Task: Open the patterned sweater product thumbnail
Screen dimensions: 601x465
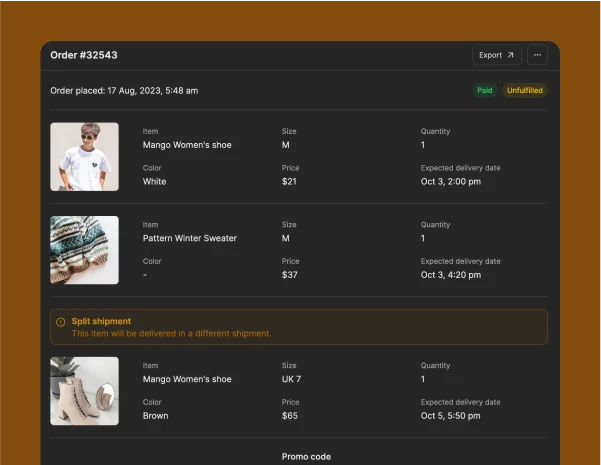Action: click(85, 250)
